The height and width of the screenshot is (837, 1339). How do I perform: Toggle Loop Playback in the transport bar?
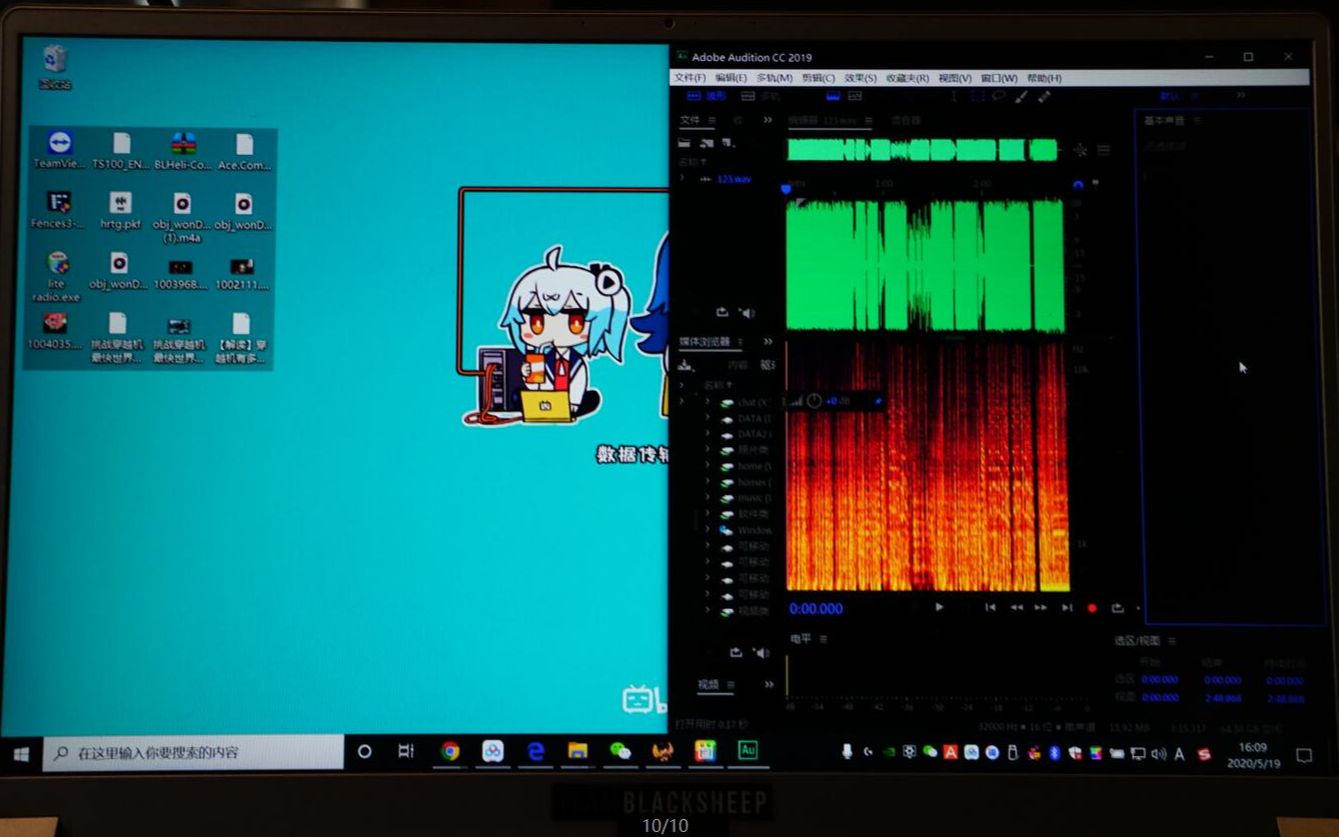coord(1117,607)
